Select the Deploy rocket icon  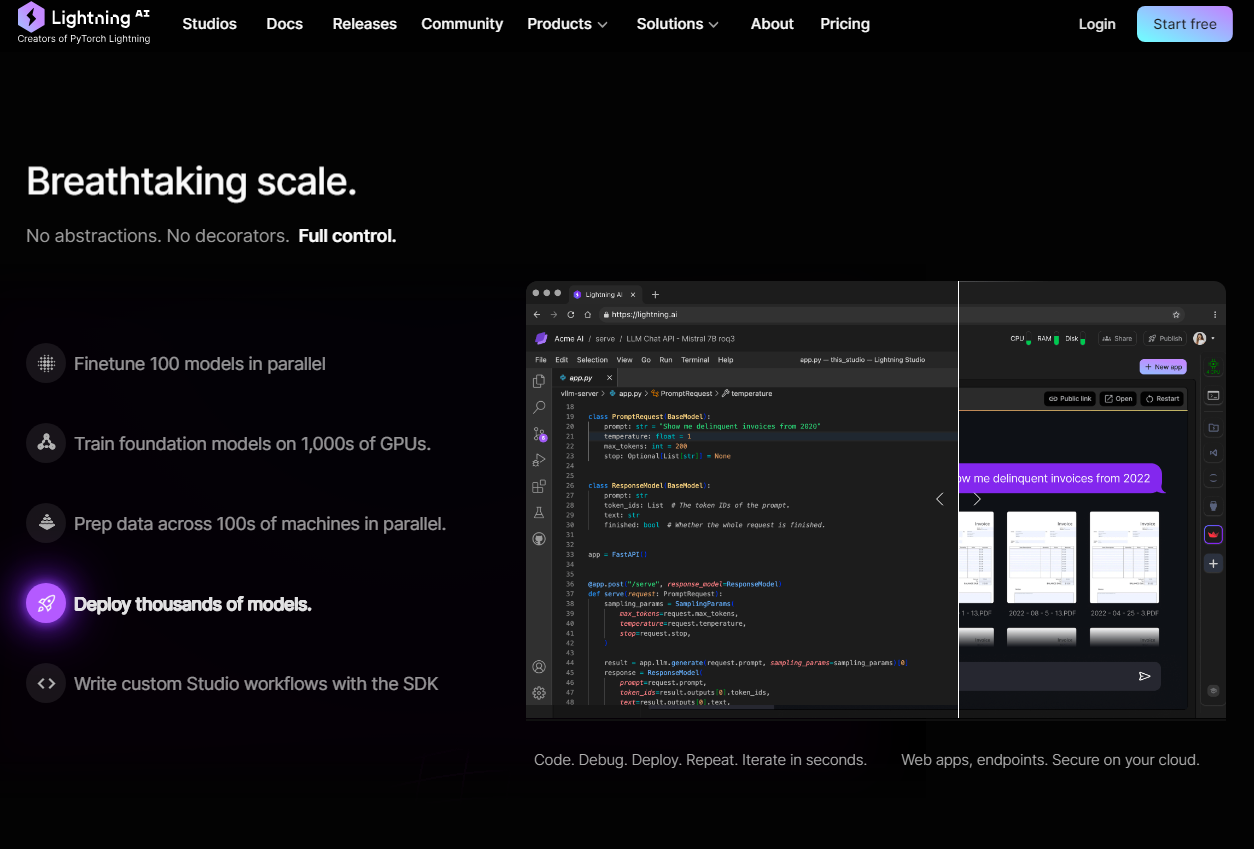tap(46, 603)
